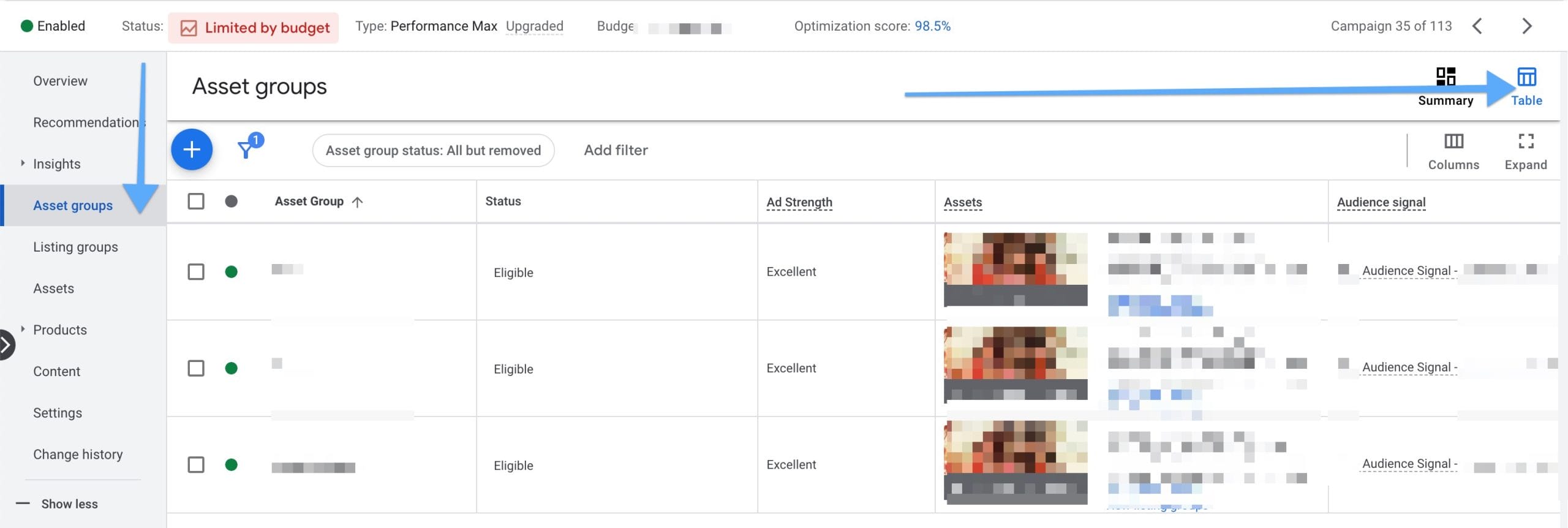Open the Asset group status filter chip
This screenshot has height=528, width=1568.
pos(433,151)
